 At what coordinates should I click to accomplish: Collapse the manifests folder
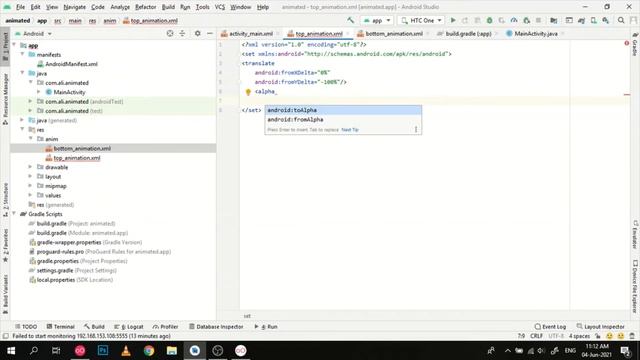coord(22,54)
